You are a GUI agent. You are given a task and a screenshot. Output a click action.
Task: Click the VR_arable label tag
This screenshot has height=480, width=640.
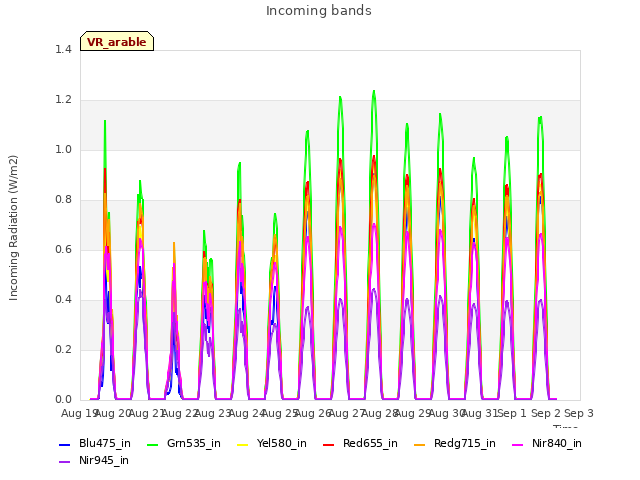pyautogui.click(x=117, y=41)
